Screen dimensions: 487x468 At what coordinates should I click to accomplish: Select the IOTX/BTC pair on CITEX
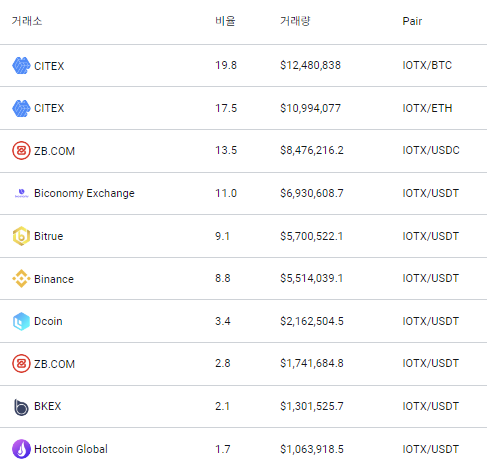(427, 65)
